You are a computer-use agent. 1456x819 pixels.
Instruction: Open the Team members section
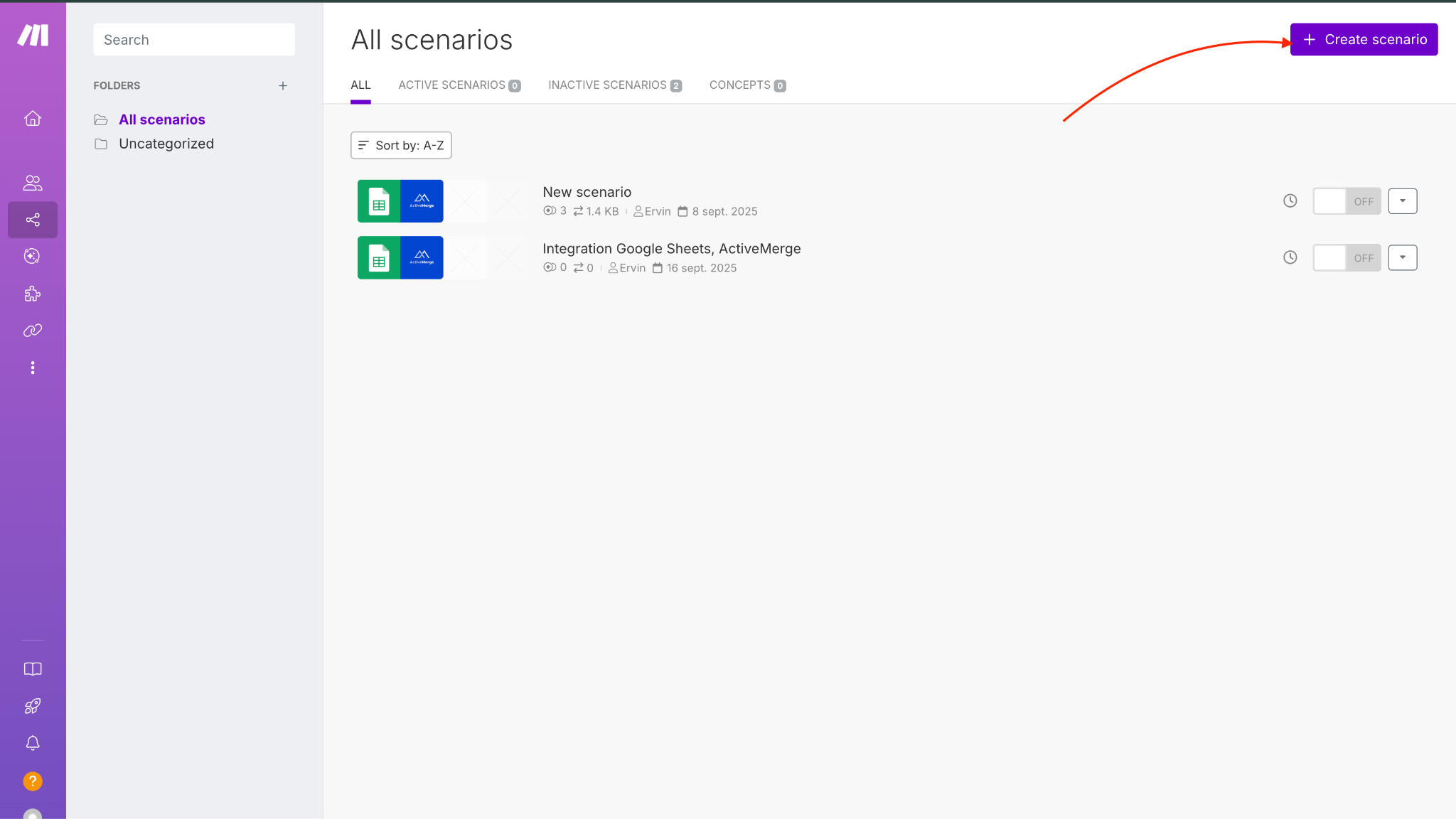click(32, 183)
